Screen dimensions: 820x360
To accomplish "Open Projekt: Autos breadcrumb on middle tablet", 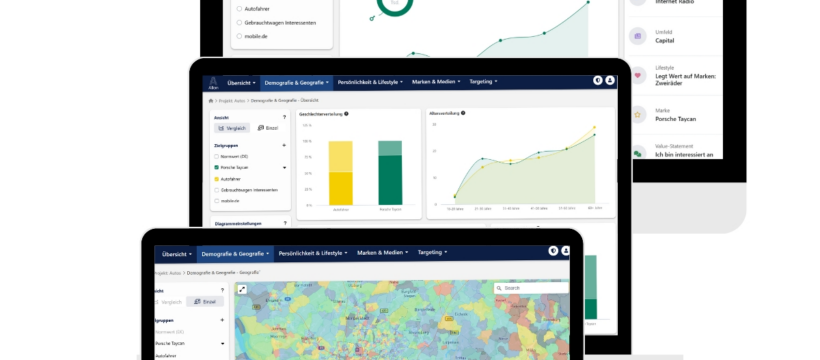I will 232,100.
